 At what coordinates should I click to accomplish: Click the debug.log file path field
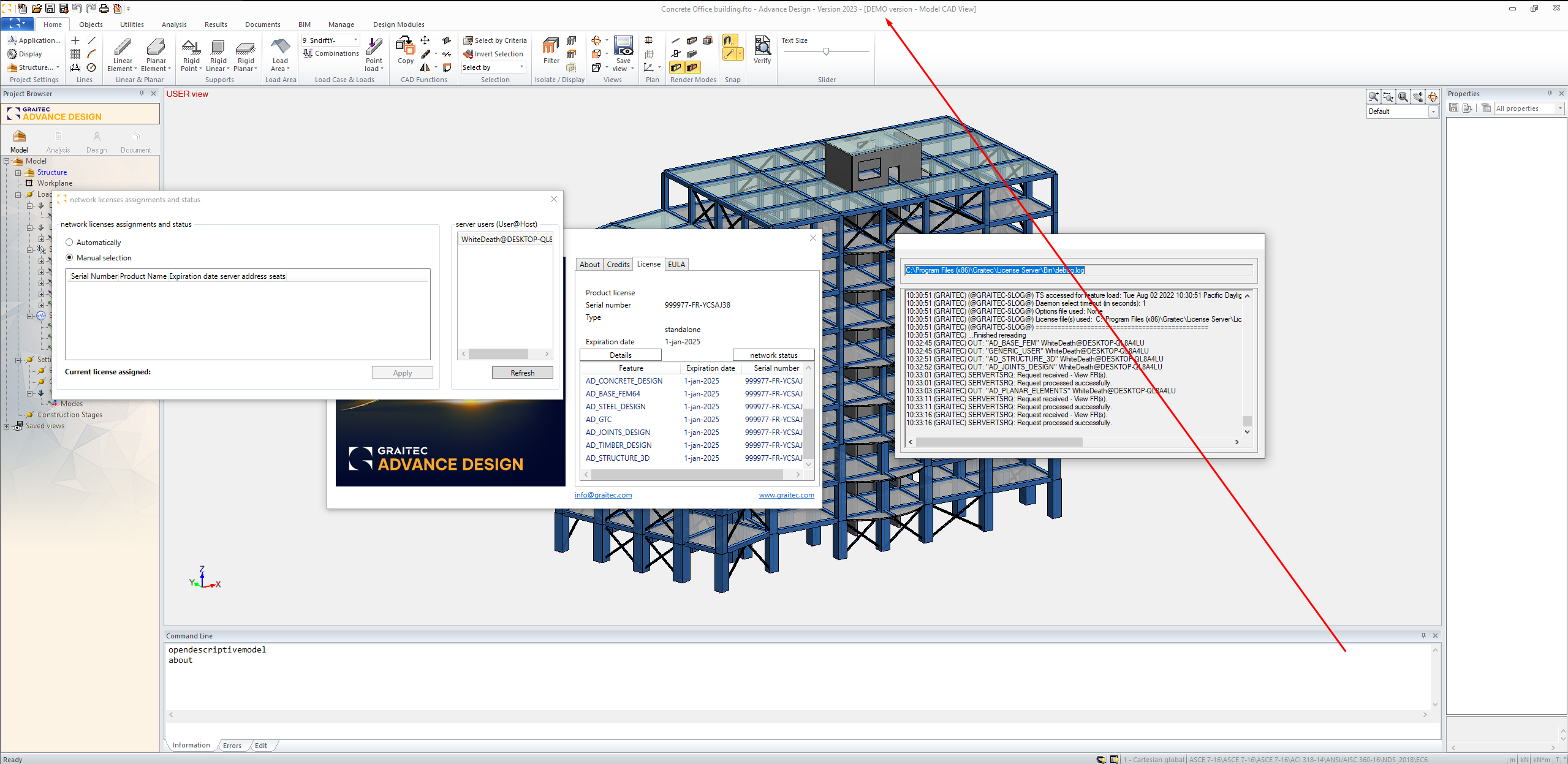[x=1078, y=270]
